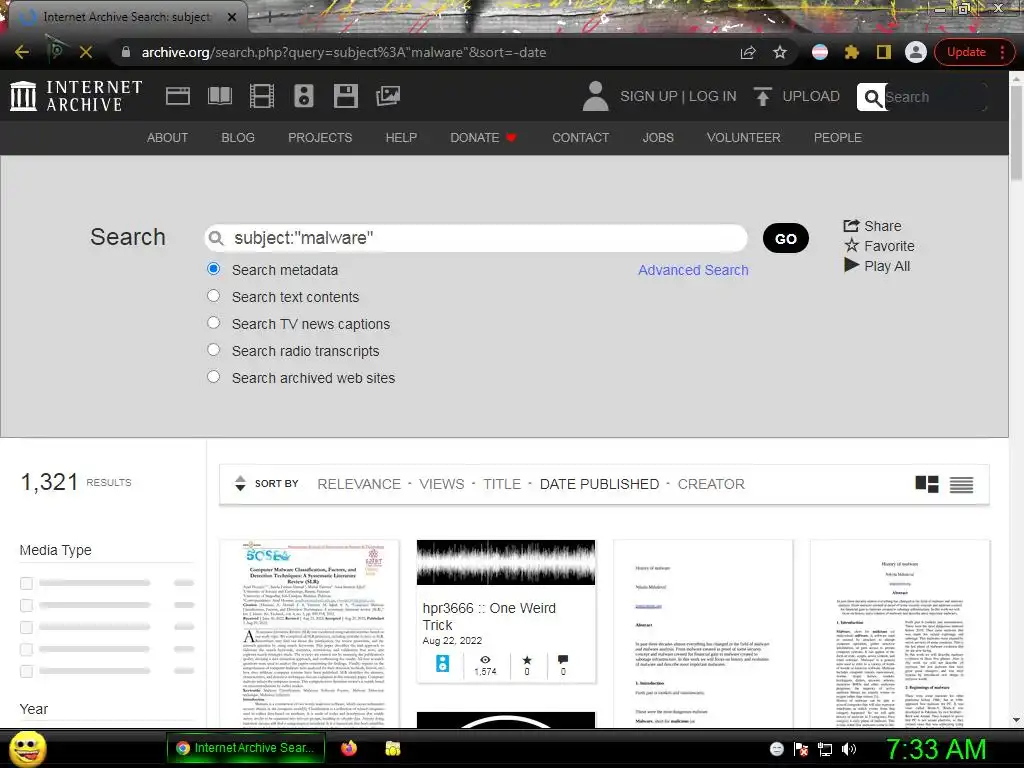Click the Chrome Update button
Image resolution: width=1024 pixels, height=768 pixels.
pyautogui.click(x=966, y=52)
